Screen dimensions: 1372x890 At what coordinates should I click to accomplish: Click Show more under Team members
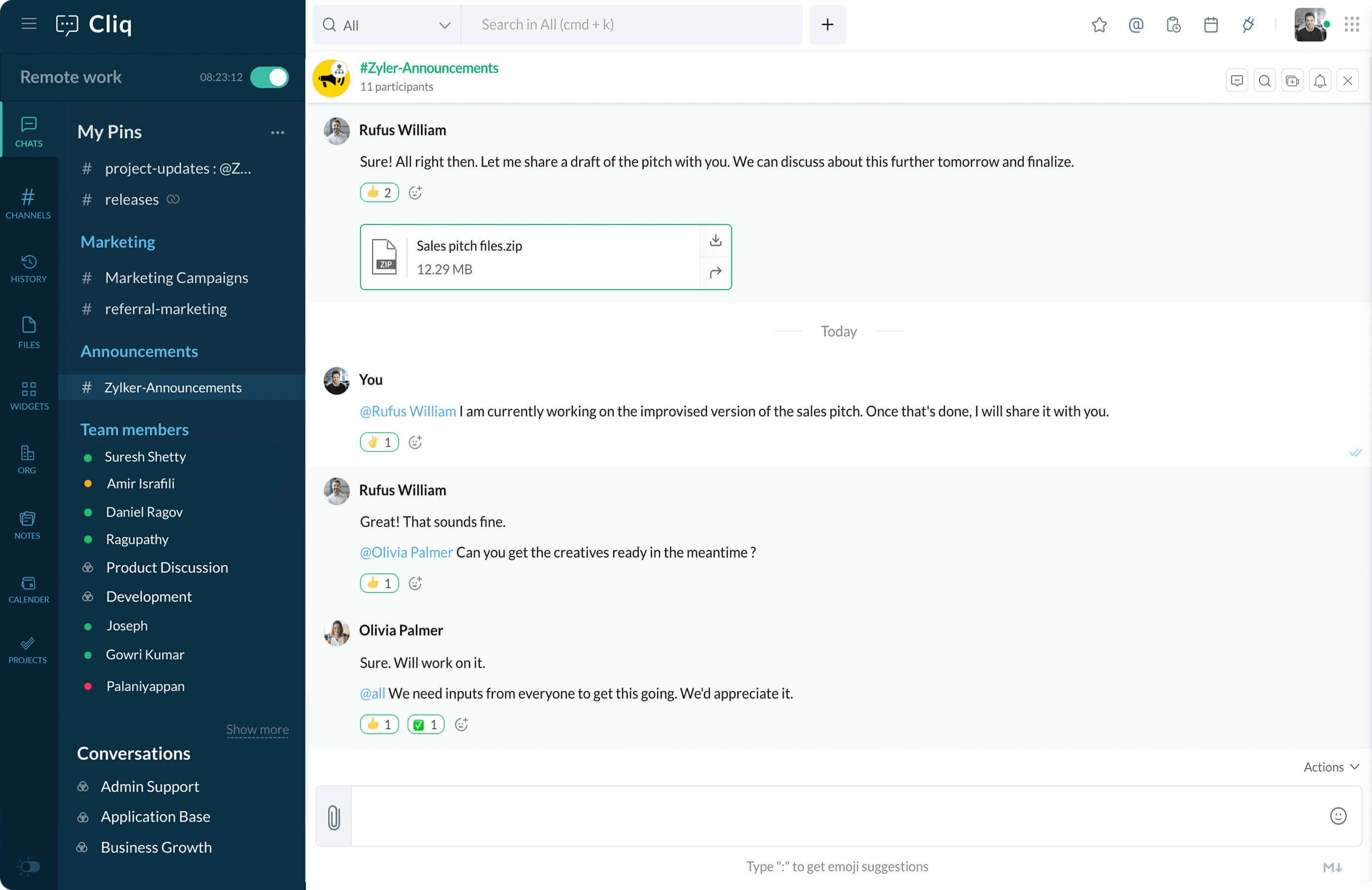tap(257, 729)
